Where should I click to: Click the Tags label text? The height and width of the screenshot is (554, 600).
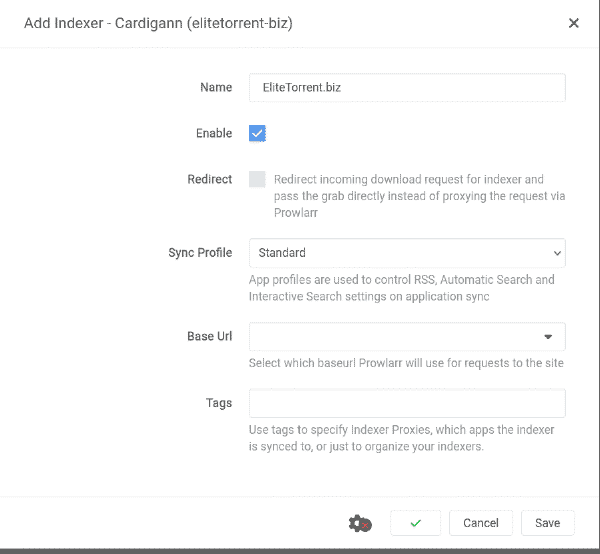coord(219,403)
